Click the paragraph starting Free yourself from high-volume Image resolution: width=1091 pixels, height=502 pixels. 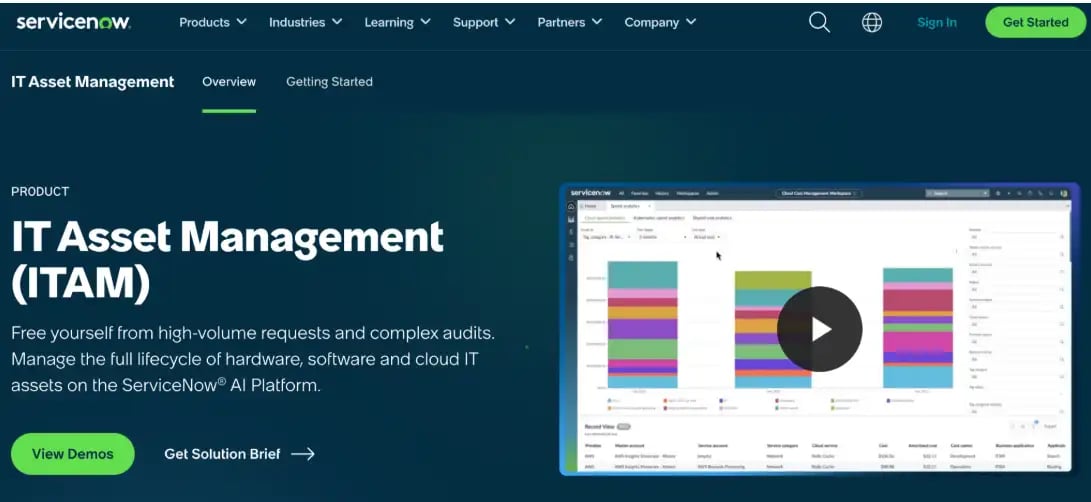pos(253,359)
